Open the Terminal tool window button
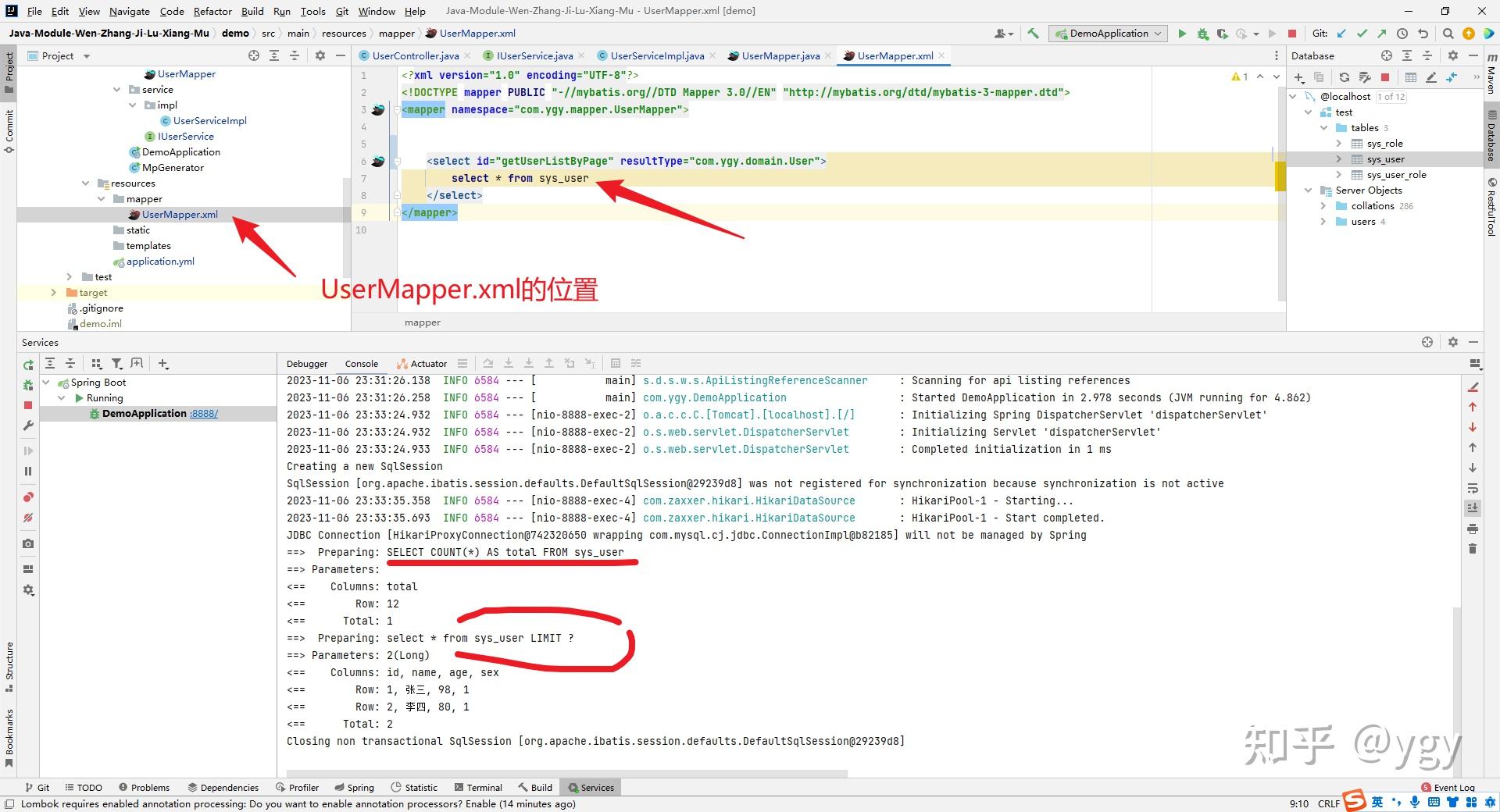 [478, 787]
